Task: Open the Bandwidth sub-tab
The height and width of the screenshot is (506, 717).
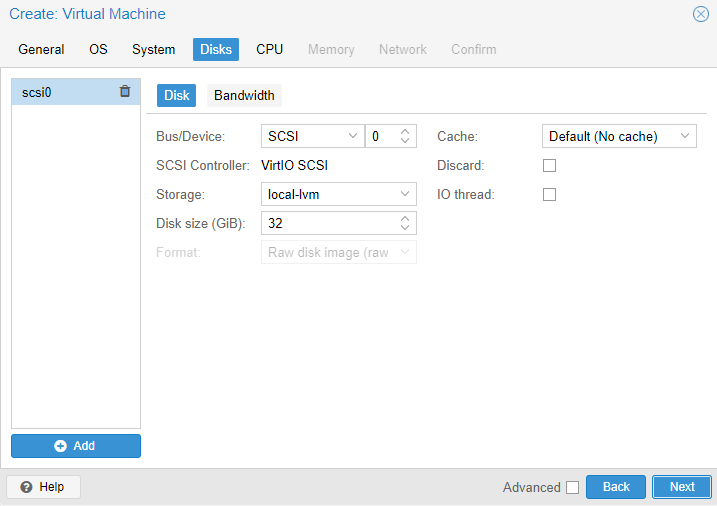Action: [244, 95]
